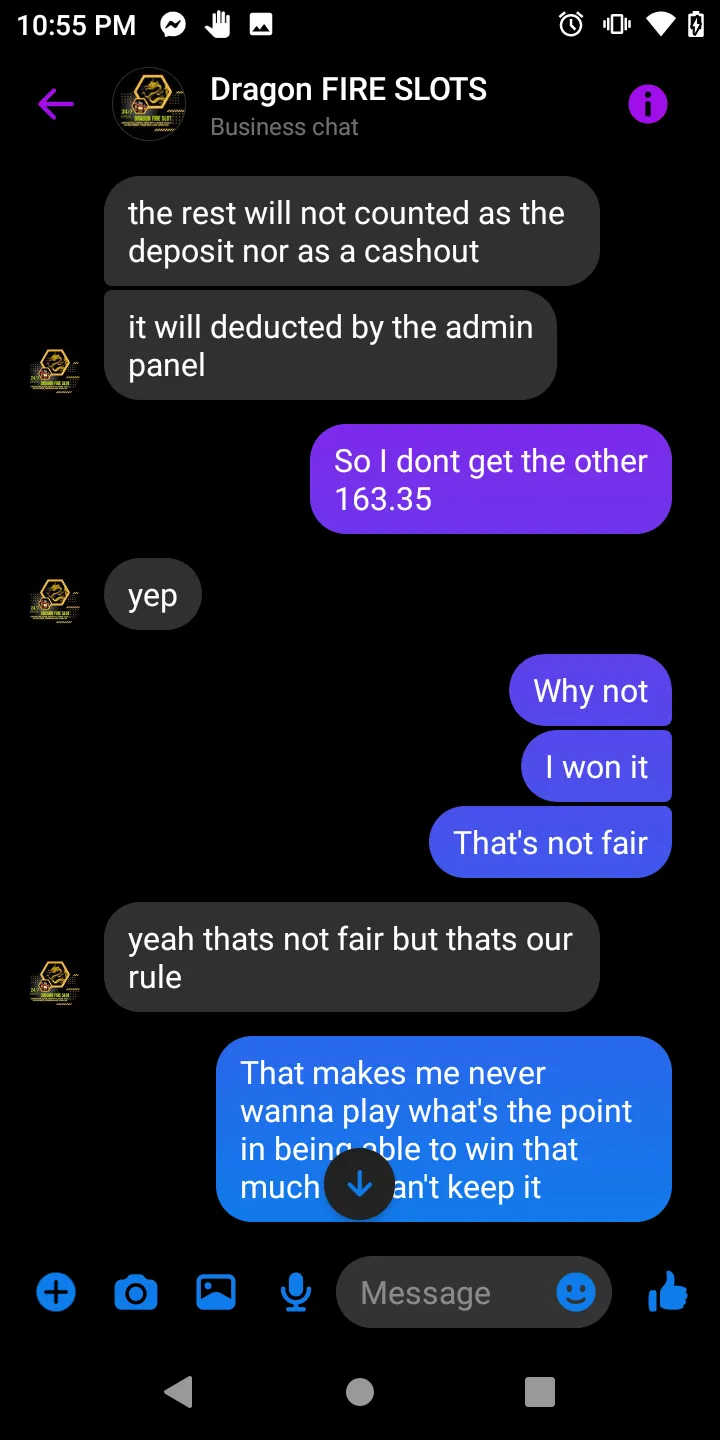The height and width of the screenshot is (1440, 720).
Task: Open the camera from the message bar
Action: tap(136, 1293)
